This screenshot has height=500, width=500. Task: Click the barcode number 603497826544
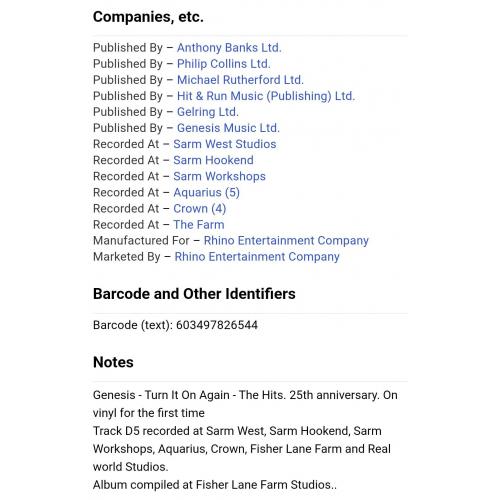[217, 325]
